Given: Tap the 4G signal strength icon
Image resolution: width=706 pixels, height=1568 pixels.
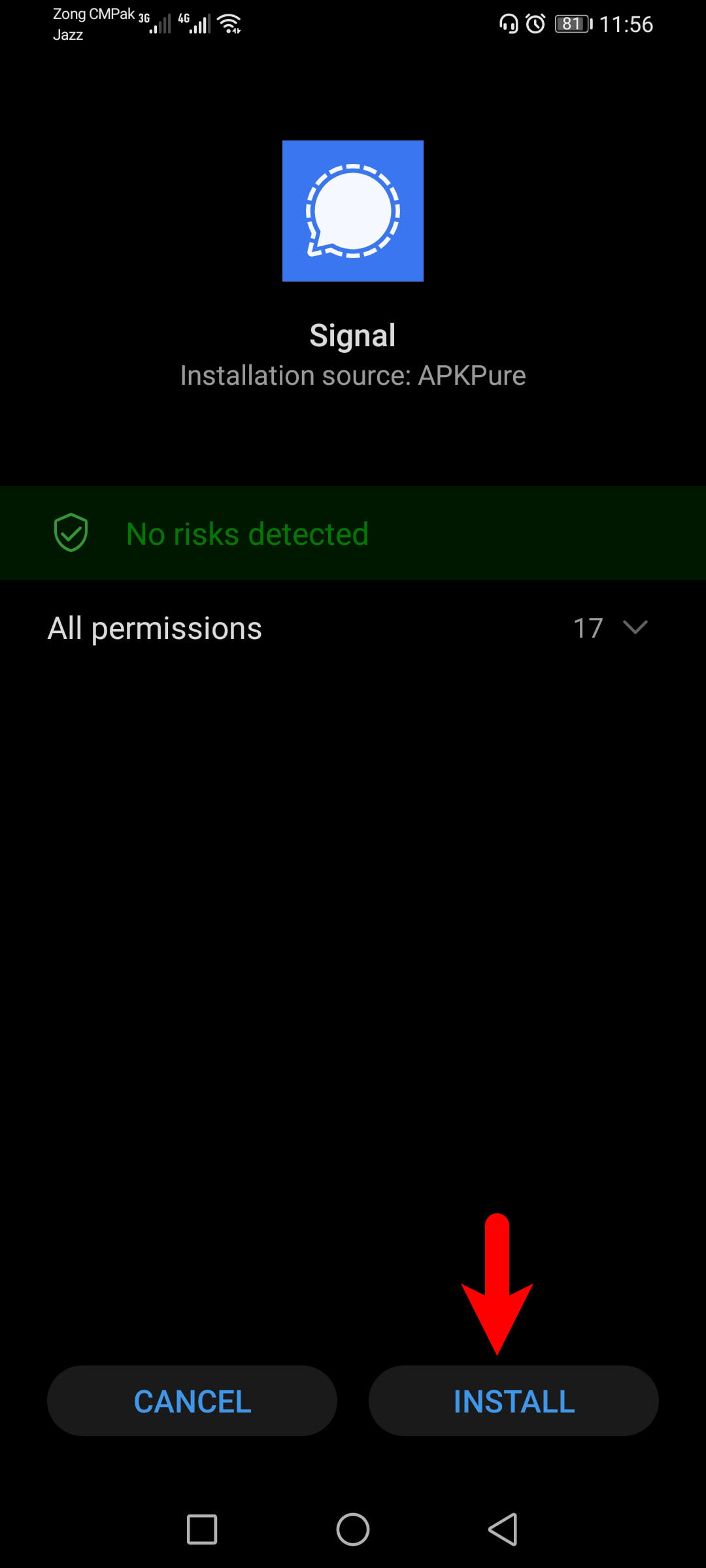Looking at the screenshot, I should 195,24.
